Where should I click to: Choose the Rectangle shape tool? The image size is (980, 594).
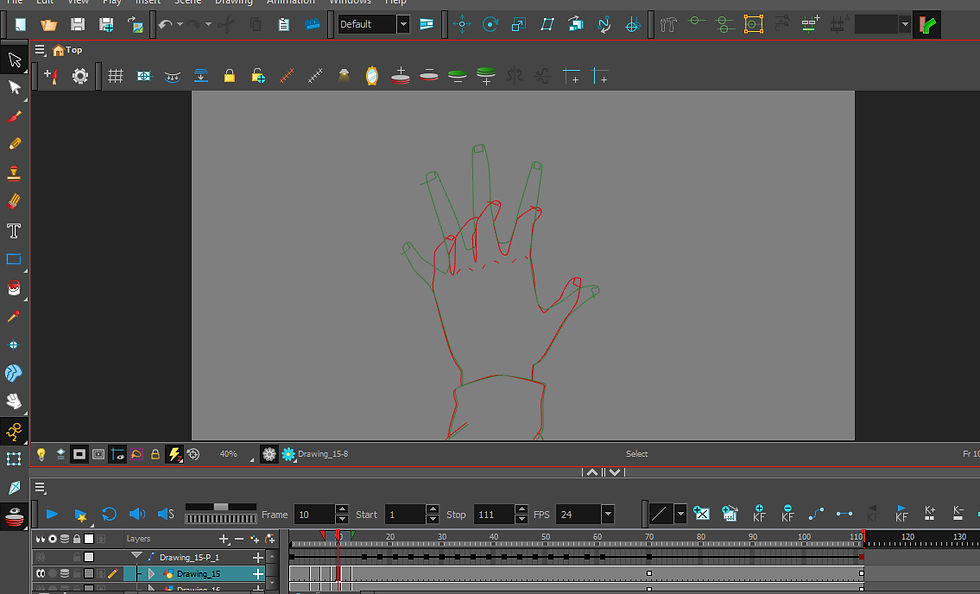tap(14, 259)
